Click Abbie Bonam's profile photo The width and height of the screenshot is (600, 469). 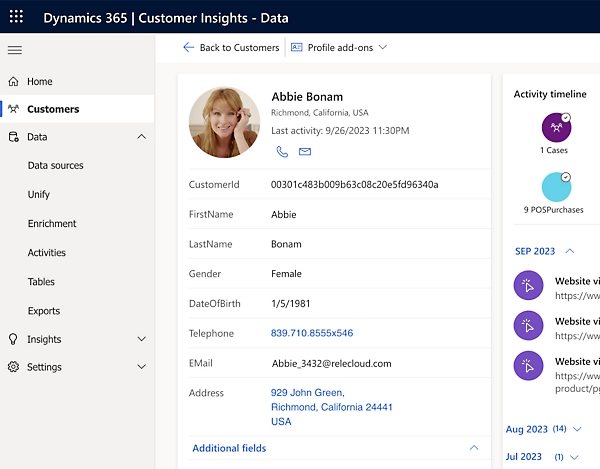[224, 121]
